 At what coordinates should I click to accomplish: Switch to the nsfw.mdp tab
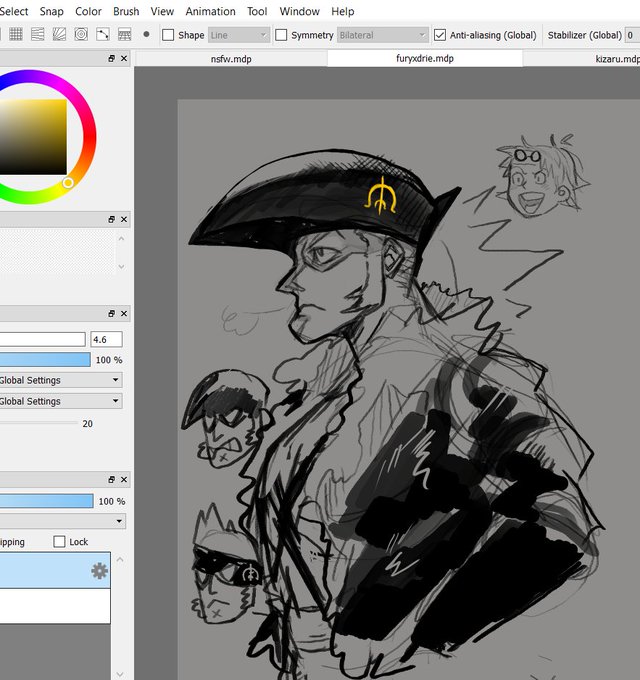click(x=231, y=59)
